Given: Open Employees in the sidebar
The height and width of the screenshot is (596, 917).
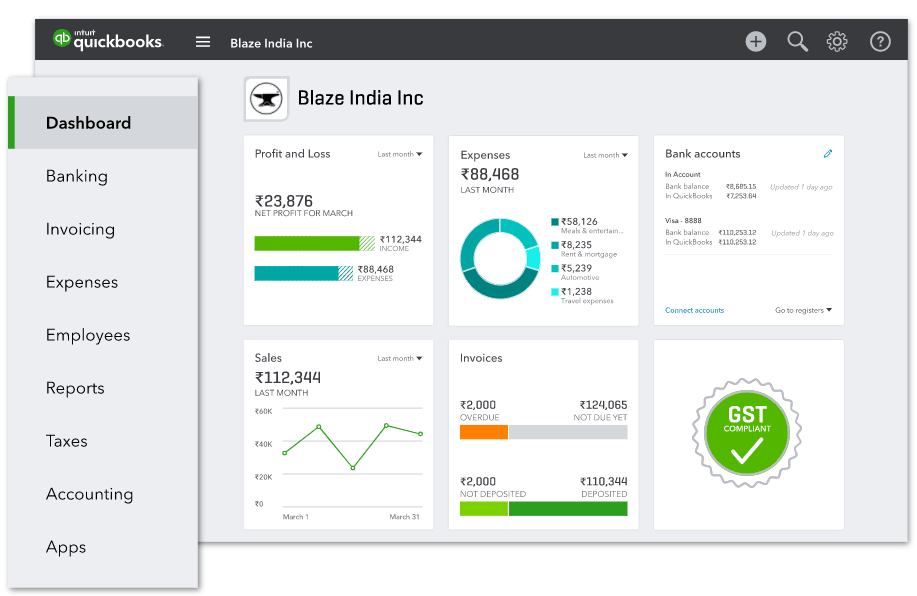Looking at the screenshot, I should pos(88,335).
